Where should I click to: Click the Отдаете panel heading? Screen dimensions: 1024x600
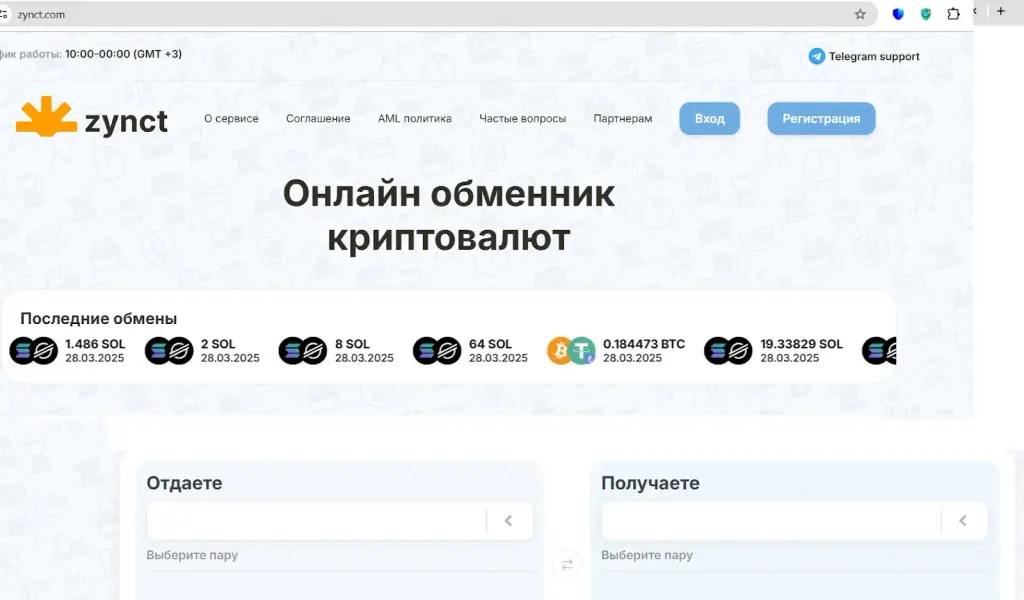[x=184, y=483]
